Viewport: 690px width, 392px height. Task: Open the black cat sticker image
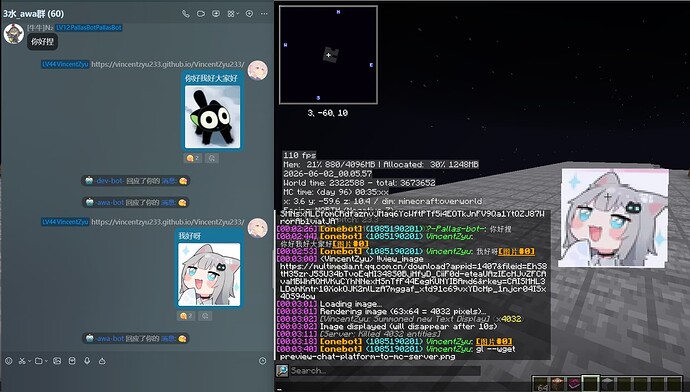point(212,117)
